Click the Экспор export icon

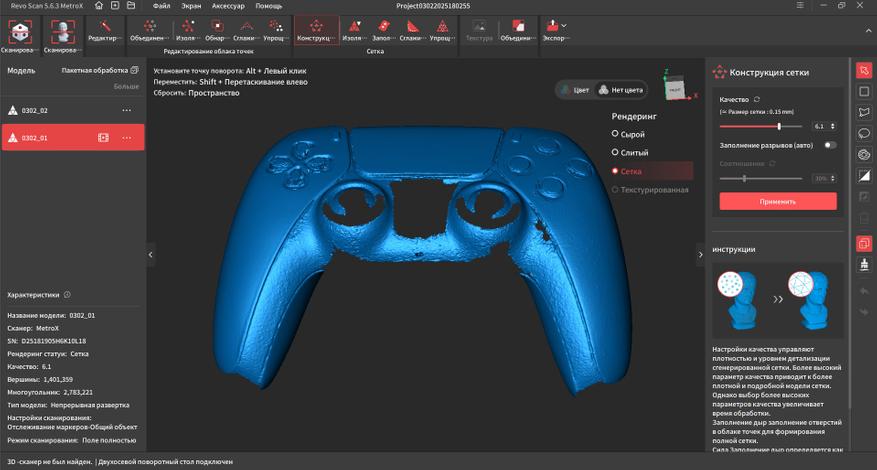tap(552, 26)
